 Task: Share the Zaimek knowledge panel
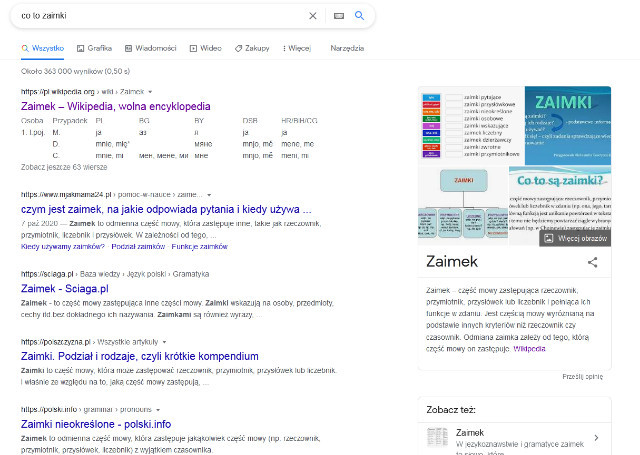click(592, 262)
